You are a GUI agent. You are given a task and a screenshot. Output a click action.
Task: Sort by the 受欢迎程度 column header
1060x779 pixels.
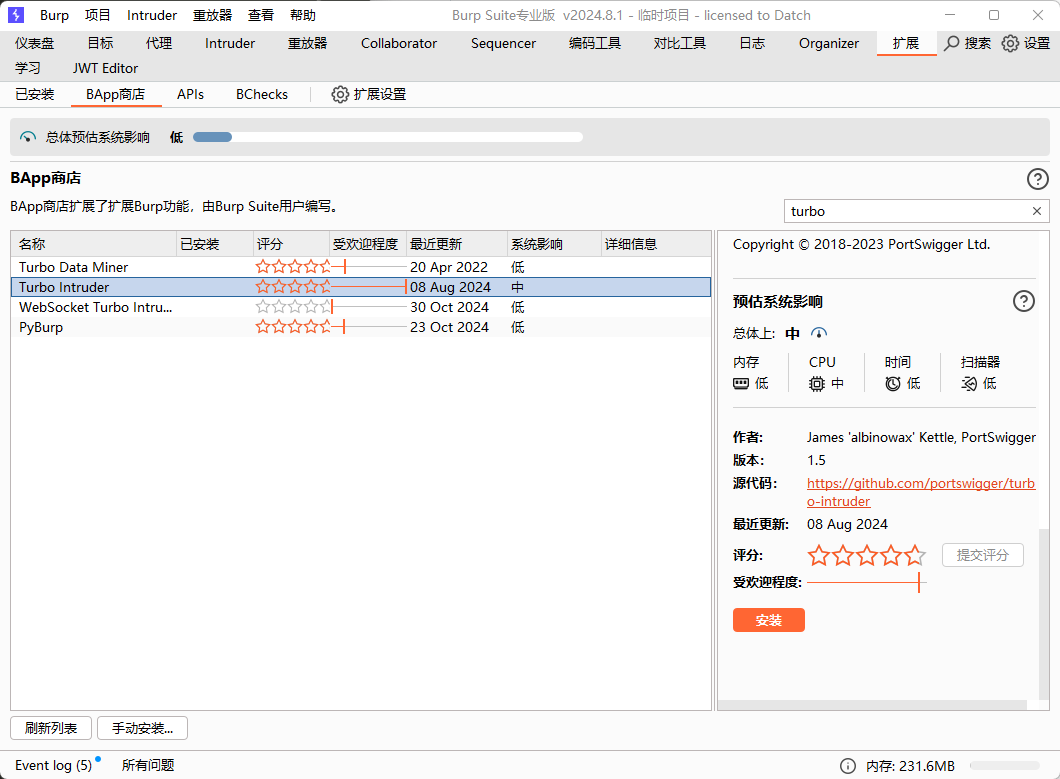coord(368,244)
